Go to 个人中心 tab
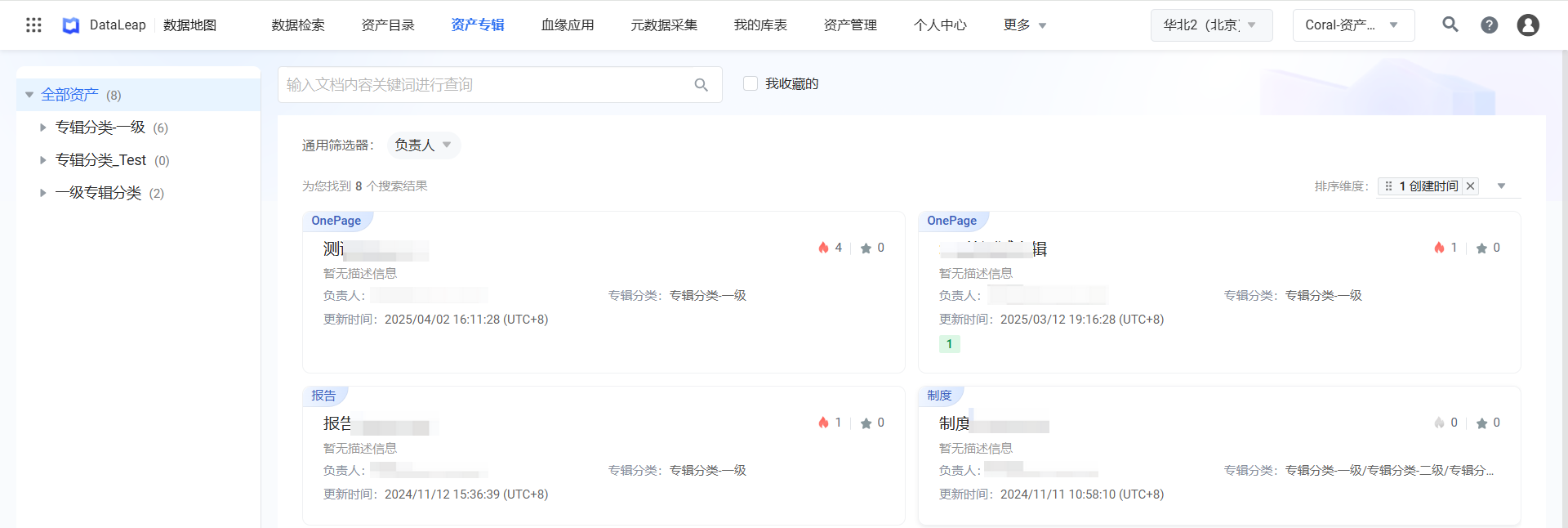This screenshot has width=1568, height=528. point(940,25)
